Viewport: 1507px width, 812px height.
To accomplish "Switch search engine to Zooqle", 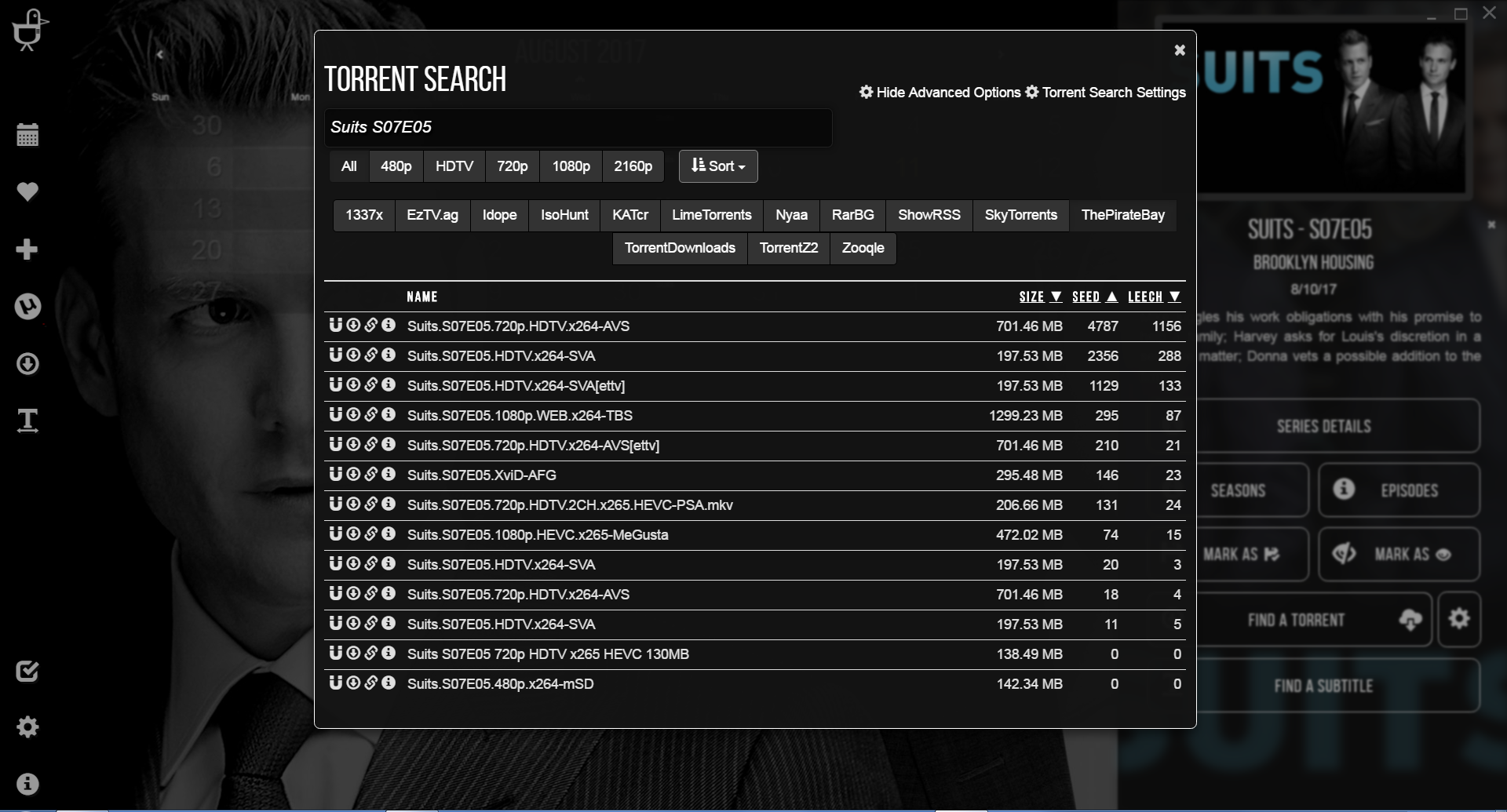I will [x=863, y=248].
